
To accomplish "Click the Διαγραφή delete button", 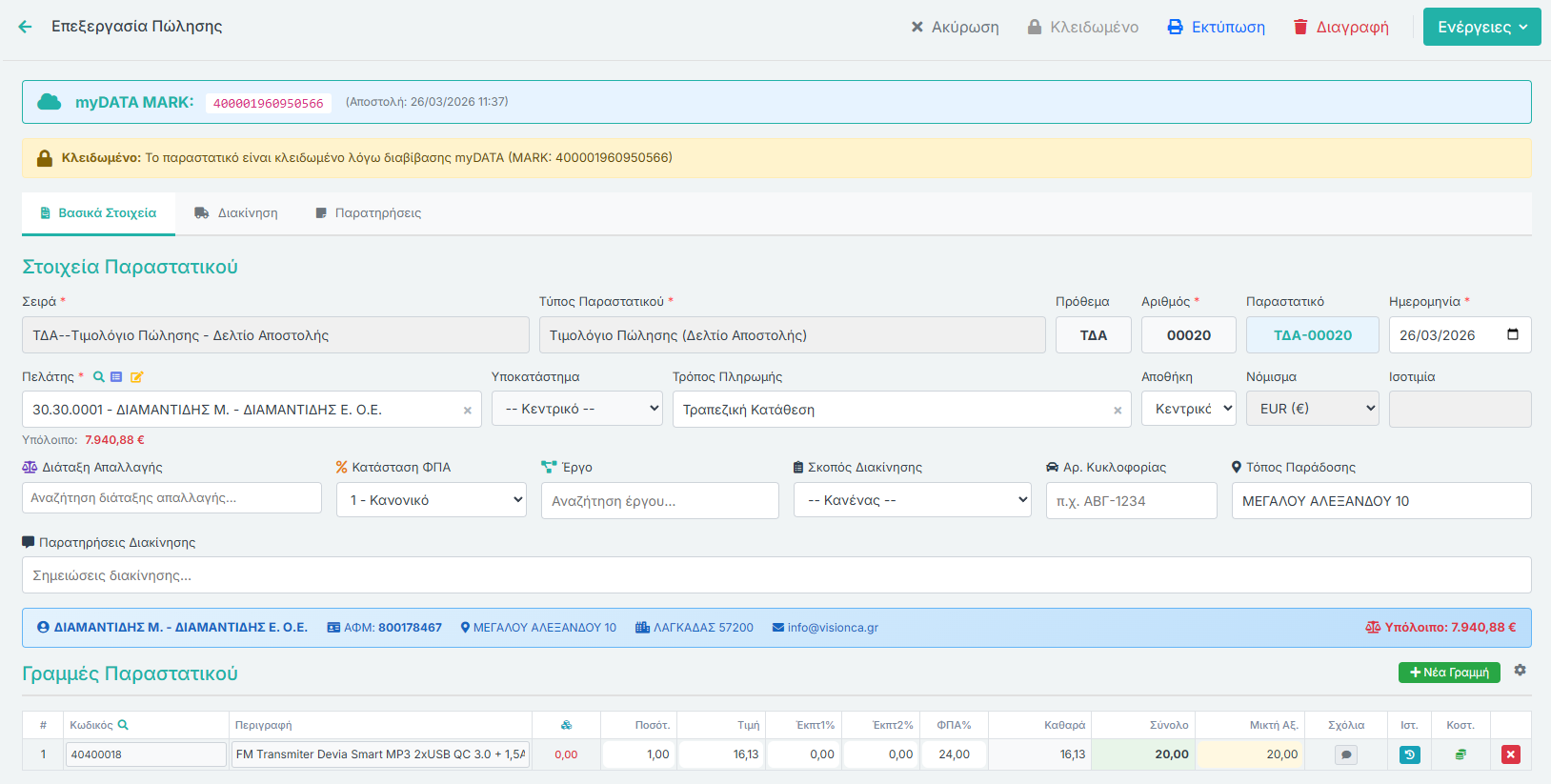I will [1341, 27].
